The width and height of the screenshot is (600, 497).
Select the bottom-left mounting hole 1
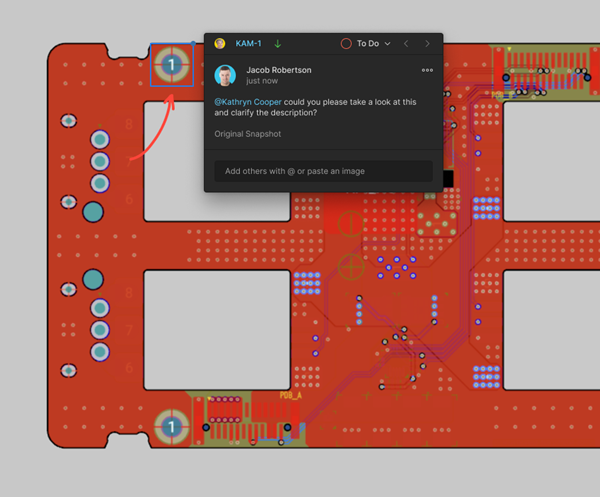click(x=172, y=426)
